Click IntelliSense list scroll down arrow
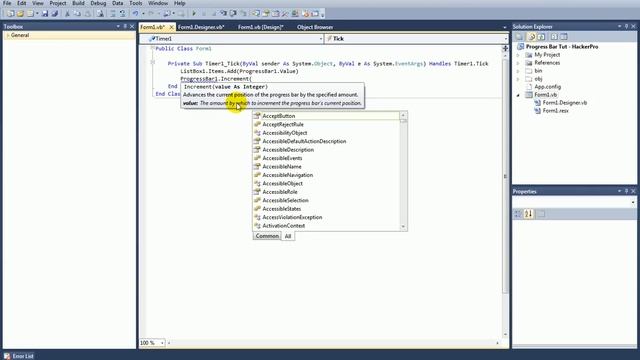This screenshot has width=640, height=360. 403,227
